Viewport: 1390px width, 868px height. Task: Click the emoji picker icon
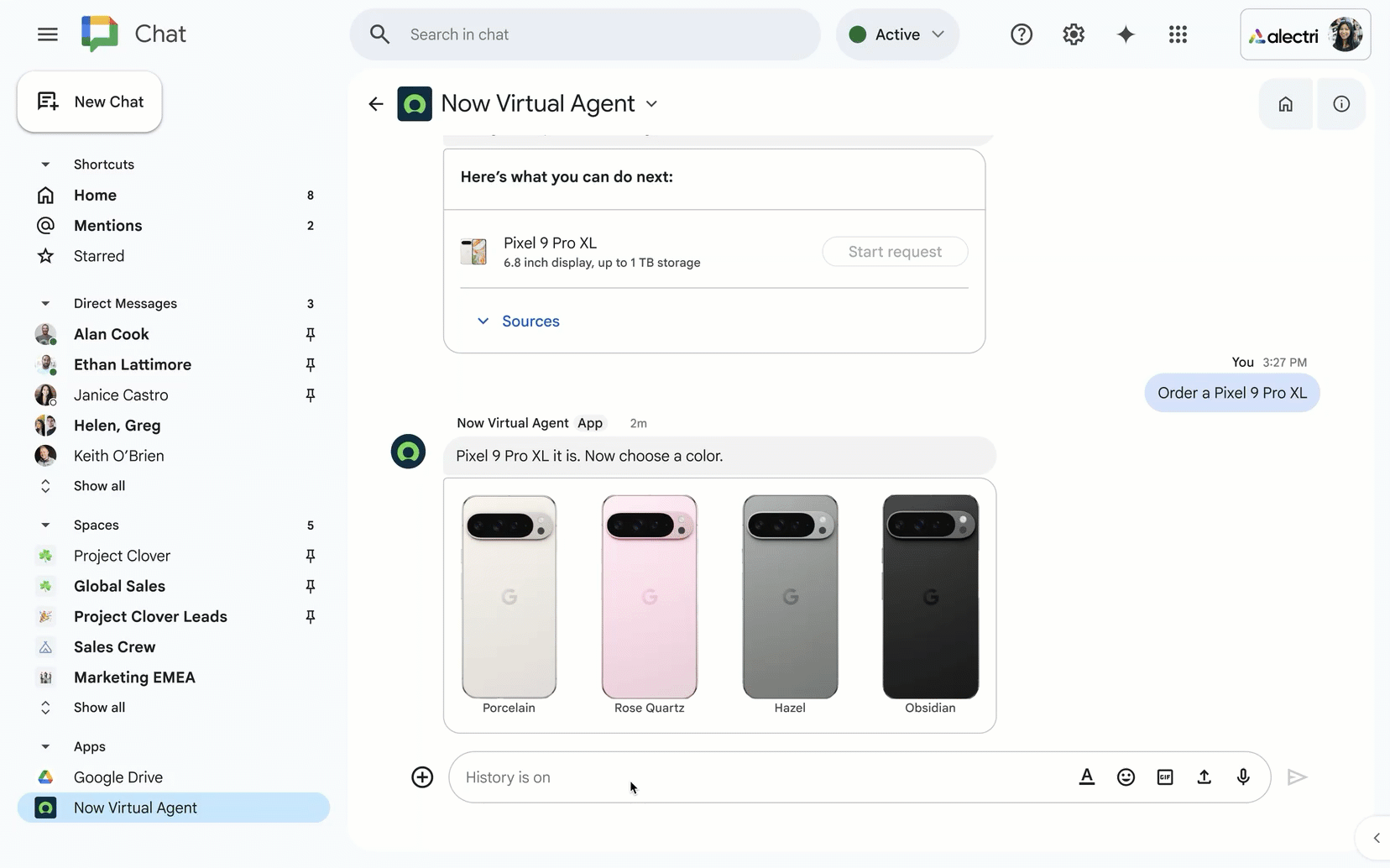tap(1126, 777)
